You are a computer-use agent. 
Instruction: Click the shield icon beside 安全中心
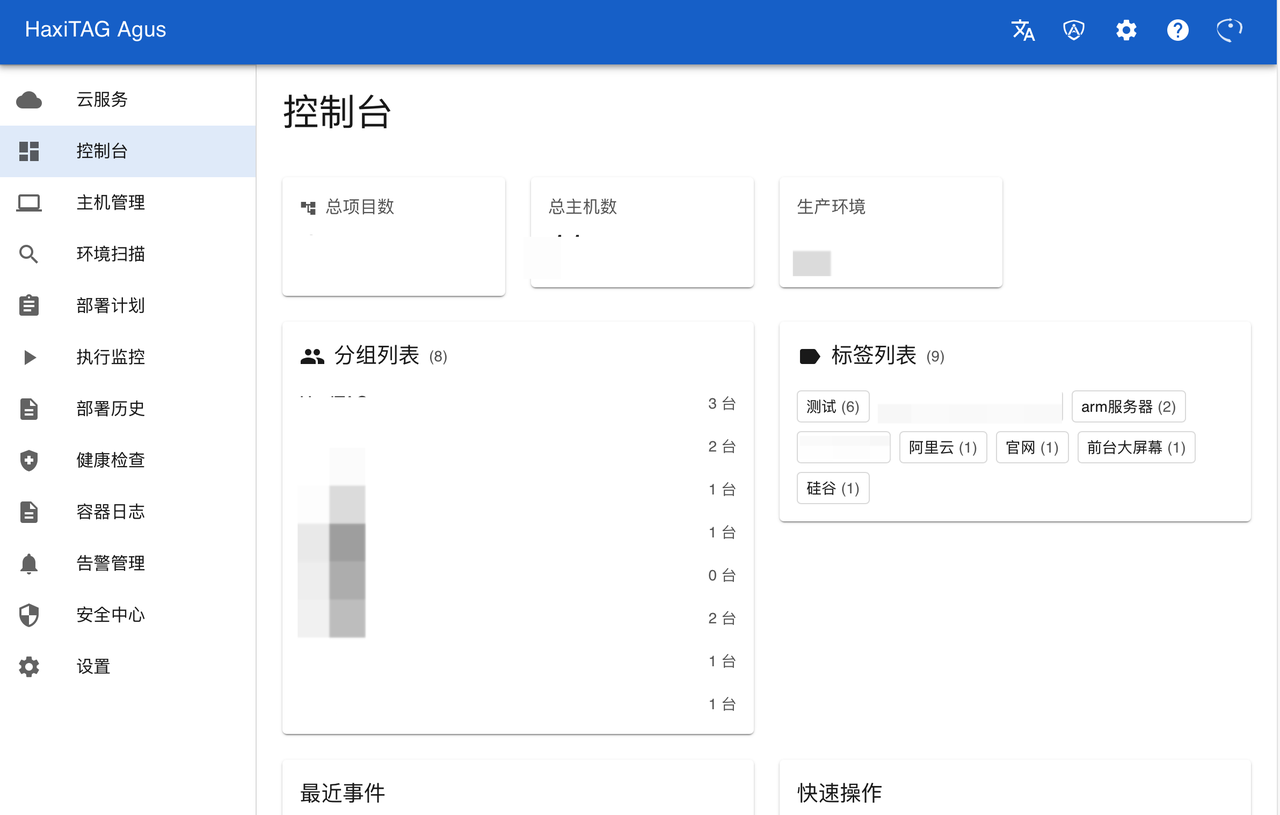click(29, 614)
